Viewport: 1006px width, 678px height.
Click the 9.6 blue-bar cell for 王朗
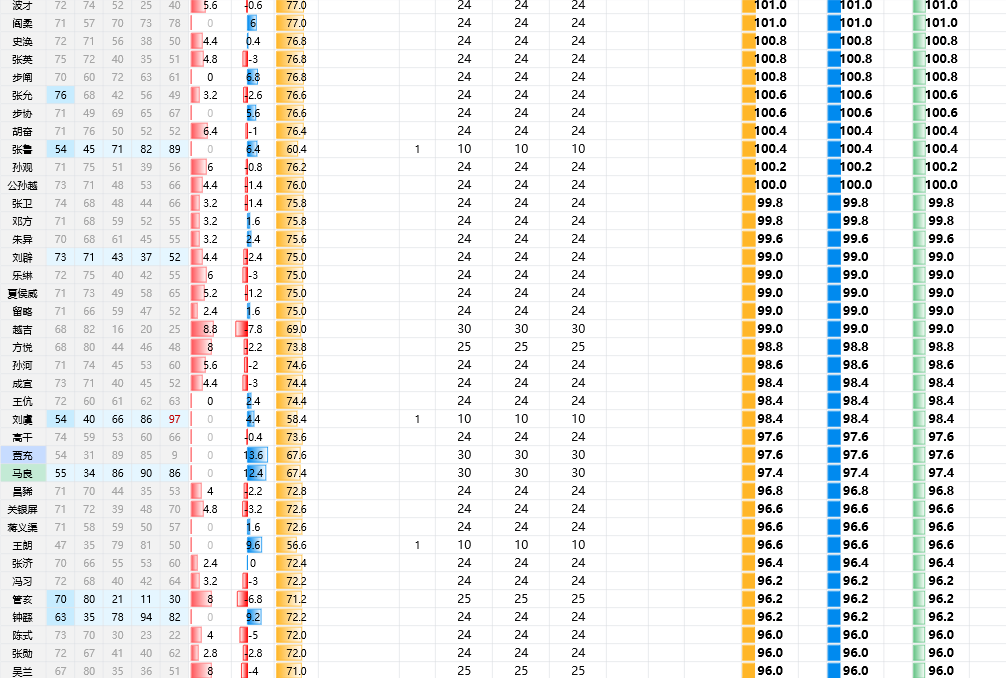pyautogui.click(x=254, y=545)
